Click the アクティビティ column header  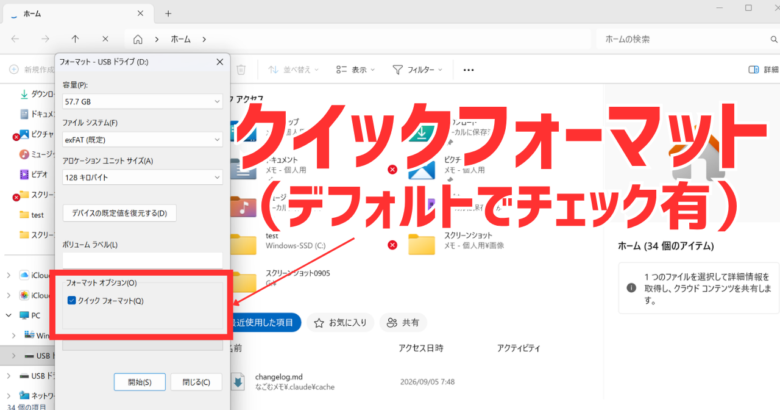[x=518, y=348]
